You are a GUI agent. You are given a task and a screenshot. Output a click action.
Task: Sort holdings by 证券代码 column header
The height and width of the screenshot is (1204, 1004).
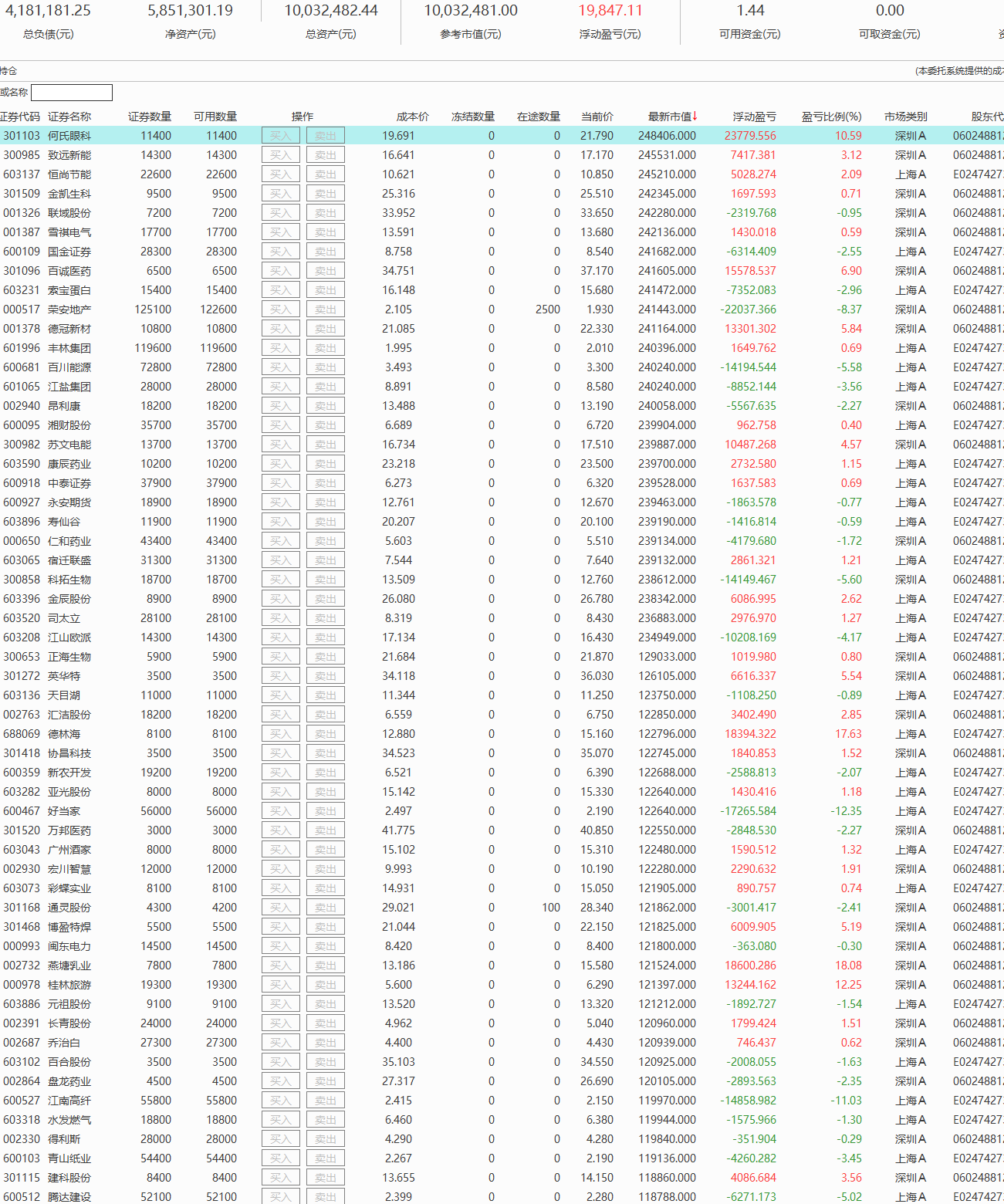pyautogui.click(x=19, y=117)
